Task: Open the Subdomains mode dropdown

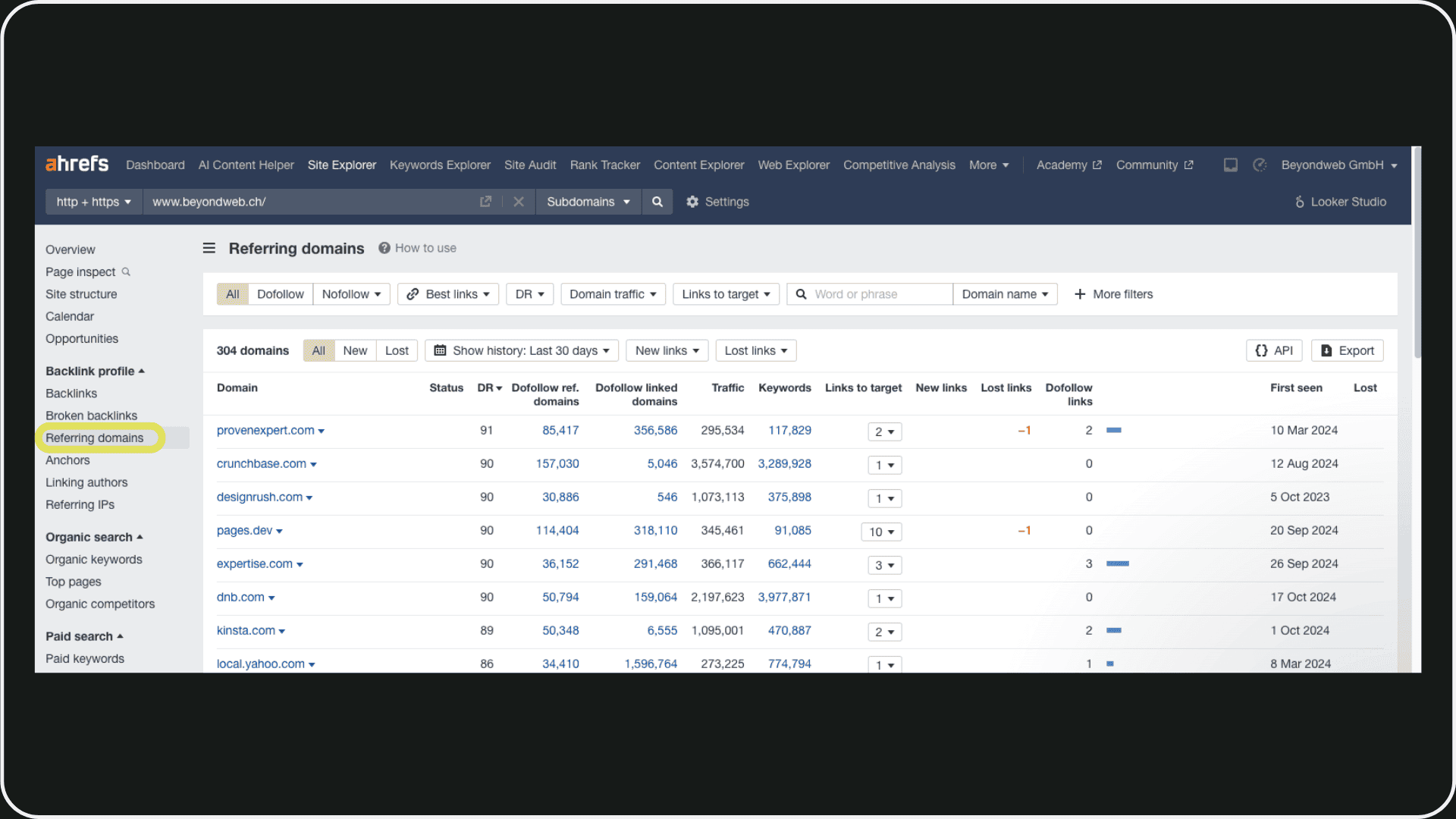Action: pyautogui.click(x=588, y=202)
